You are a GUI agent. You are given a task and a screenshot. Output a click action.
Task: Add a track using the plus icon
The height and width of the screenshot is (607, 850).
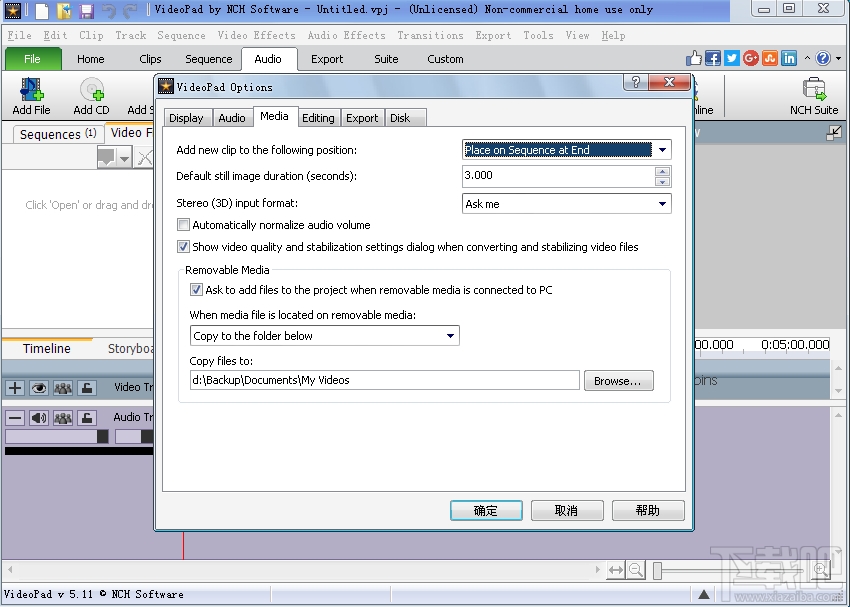[x=14, y=388]
